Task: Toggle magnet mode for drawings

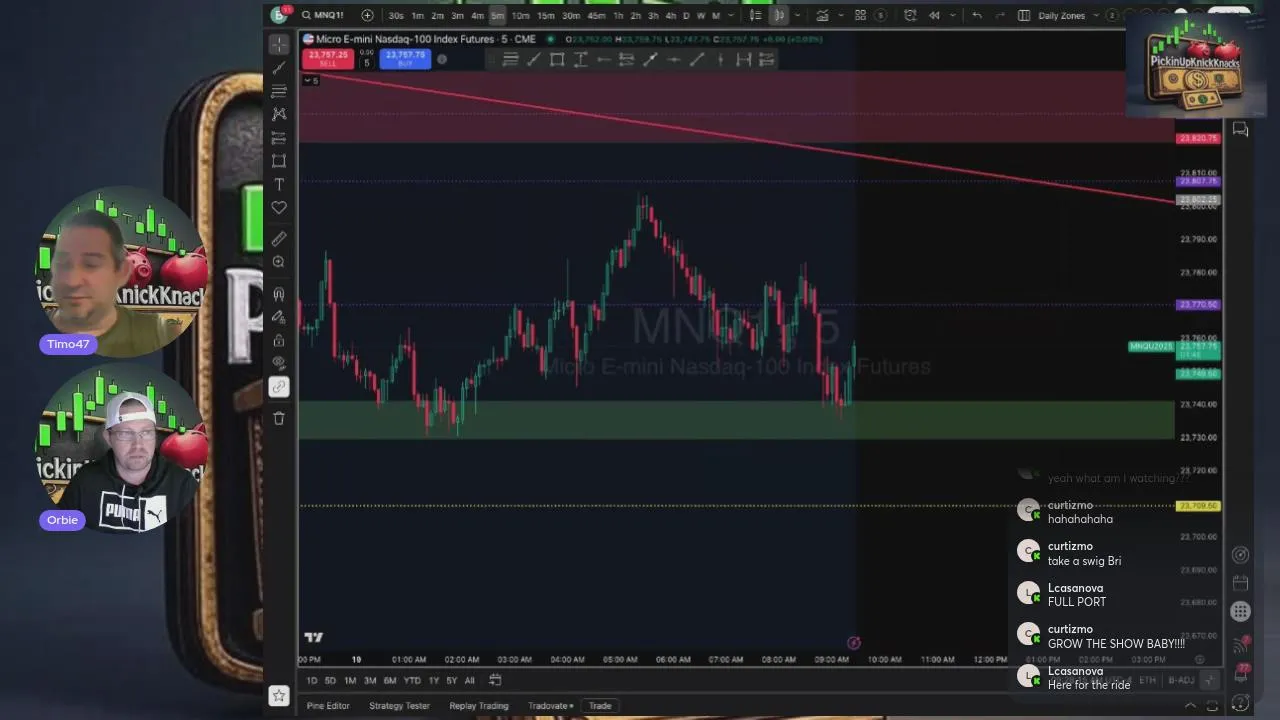Action: (x=279, y=294)
